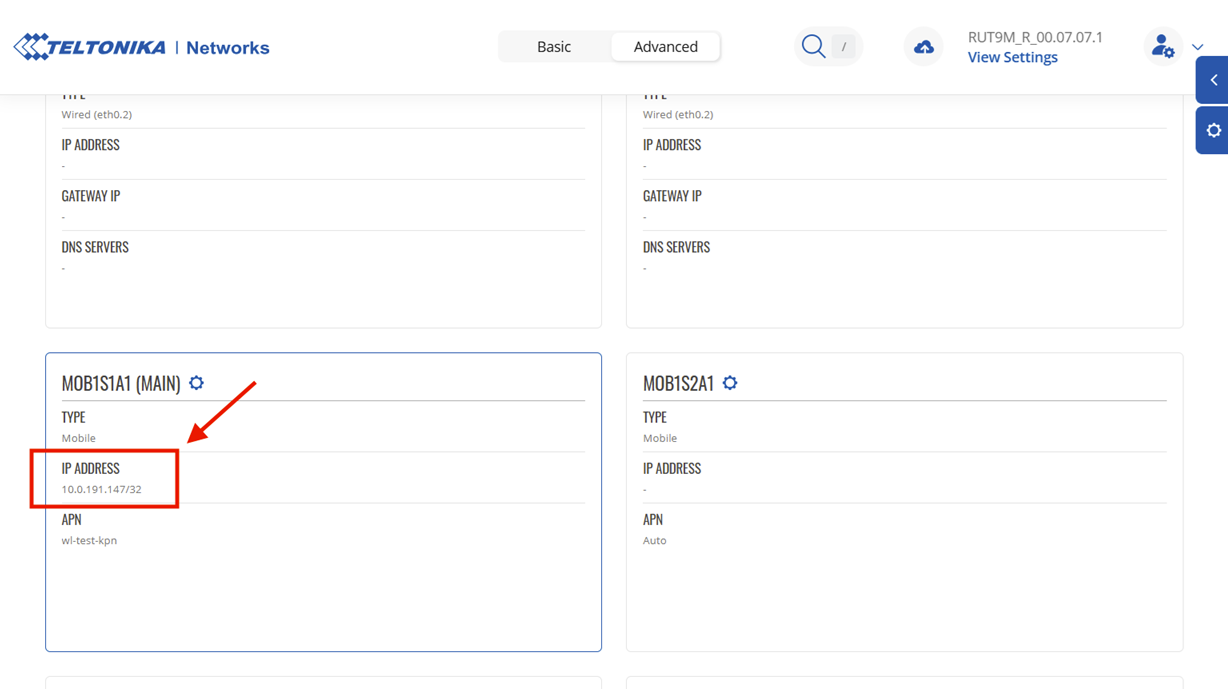Open MOB1S1A1 (MAIN) interface gear settings
The width and height of the screenshot is (1228, 689).
[x=196, y=383]
